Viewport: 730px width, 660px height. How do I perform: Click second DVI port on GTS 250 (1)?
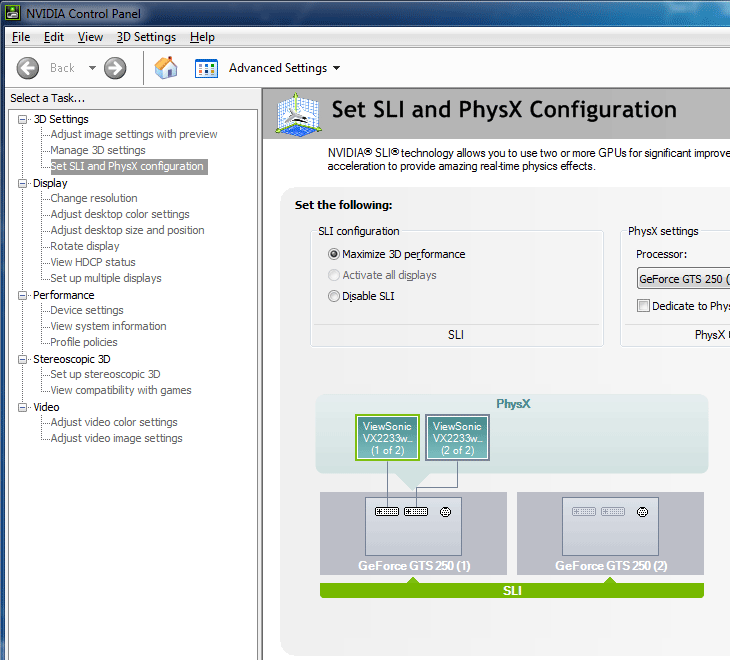click(416, 512)
